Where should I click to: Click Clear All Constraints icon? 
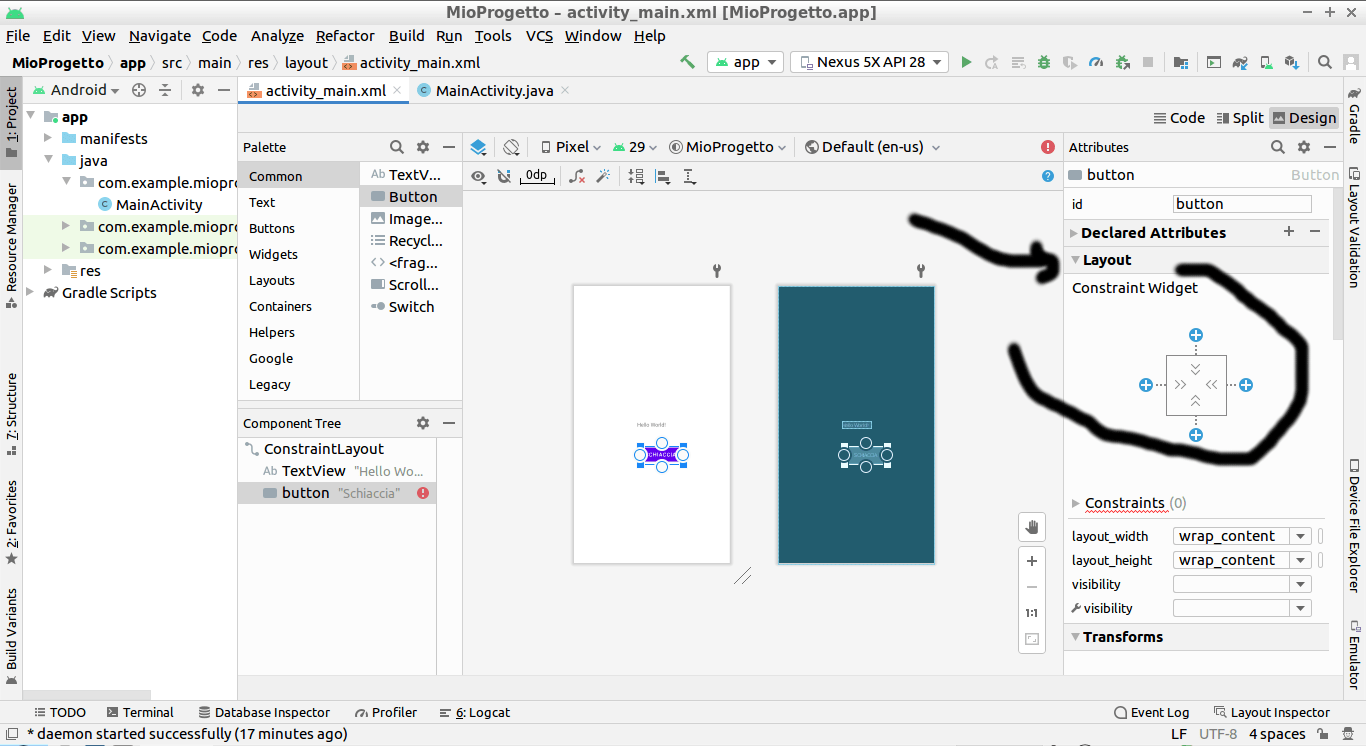click(x=577, y=176)
